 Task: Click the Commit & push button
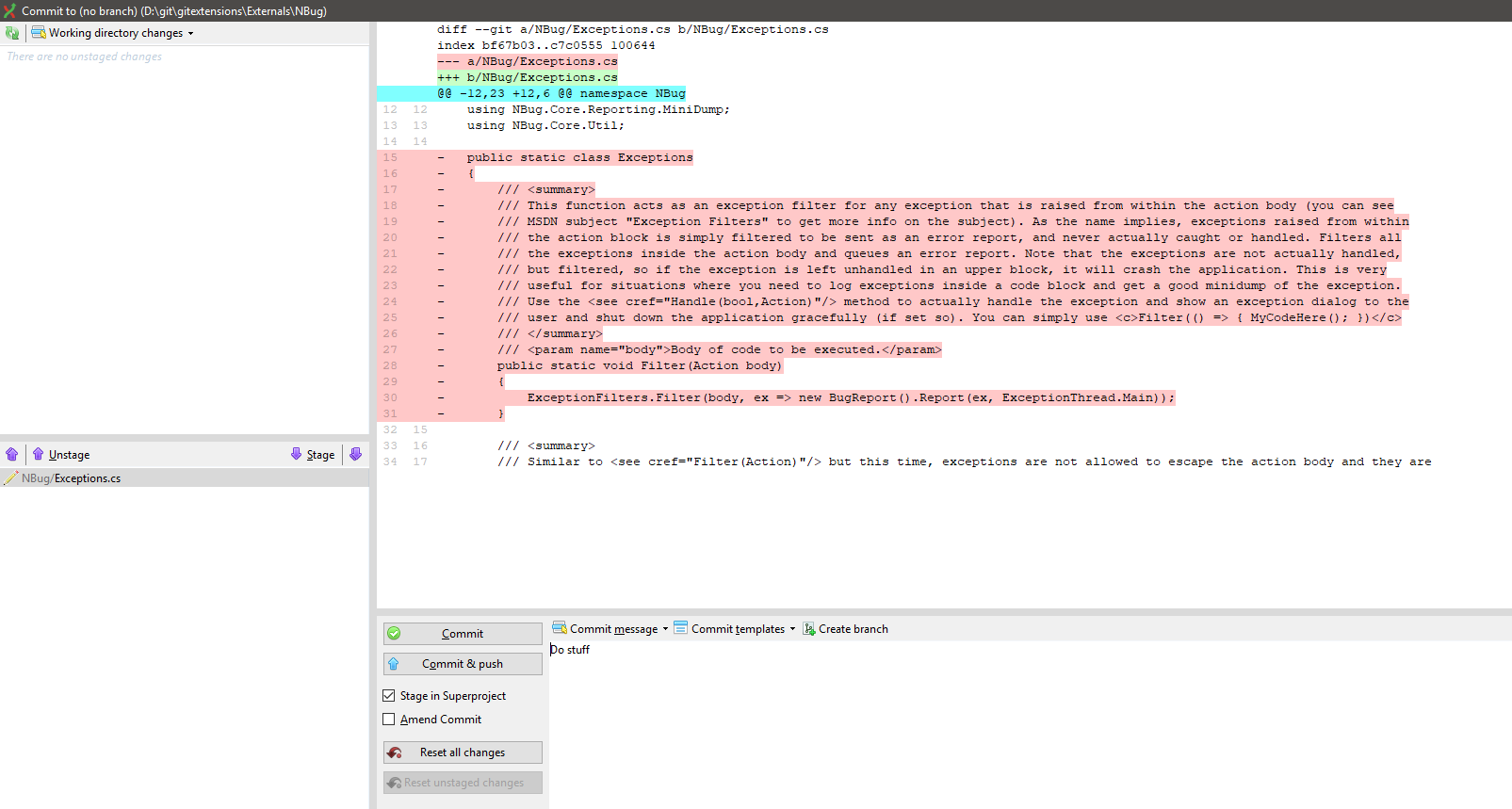[x=463, y=664]
